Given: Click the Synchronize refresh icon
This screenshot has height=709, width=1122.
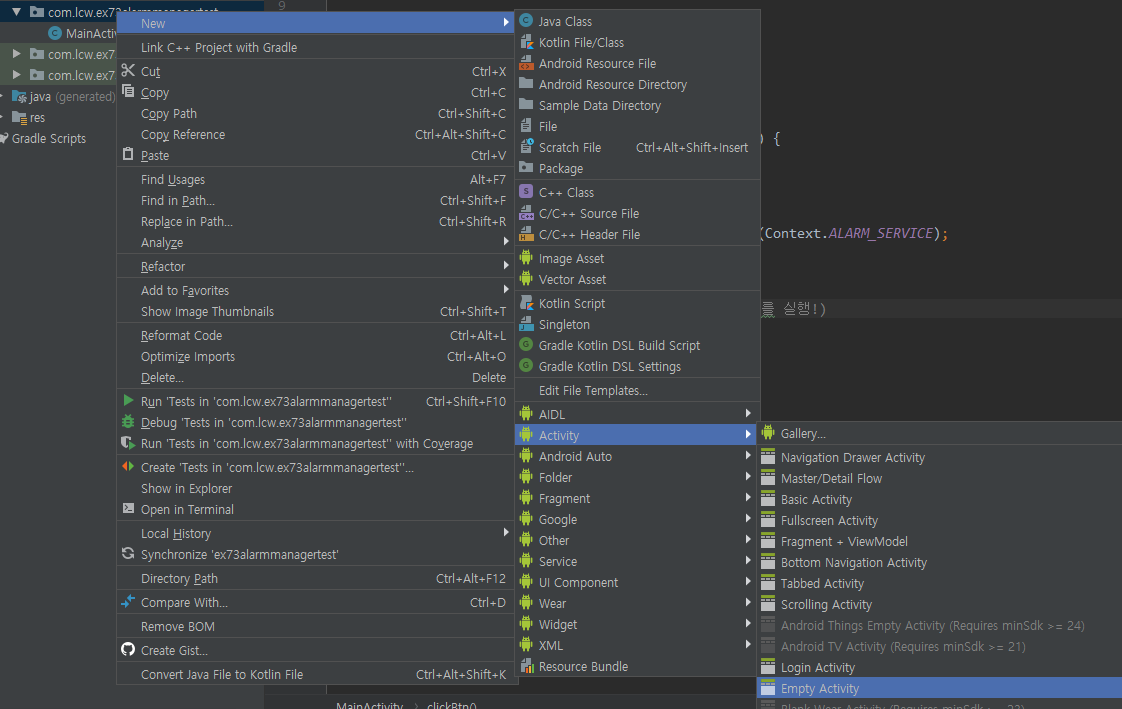Looking at the screenshot, I should pos(128,554).
